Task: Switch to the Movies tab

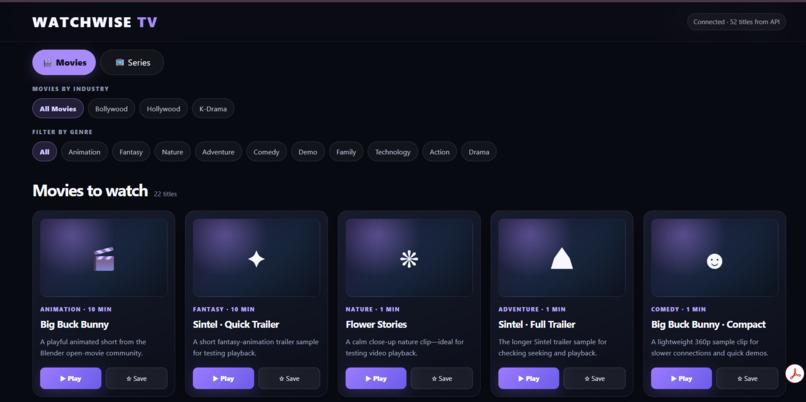Action: pos(64,62)
